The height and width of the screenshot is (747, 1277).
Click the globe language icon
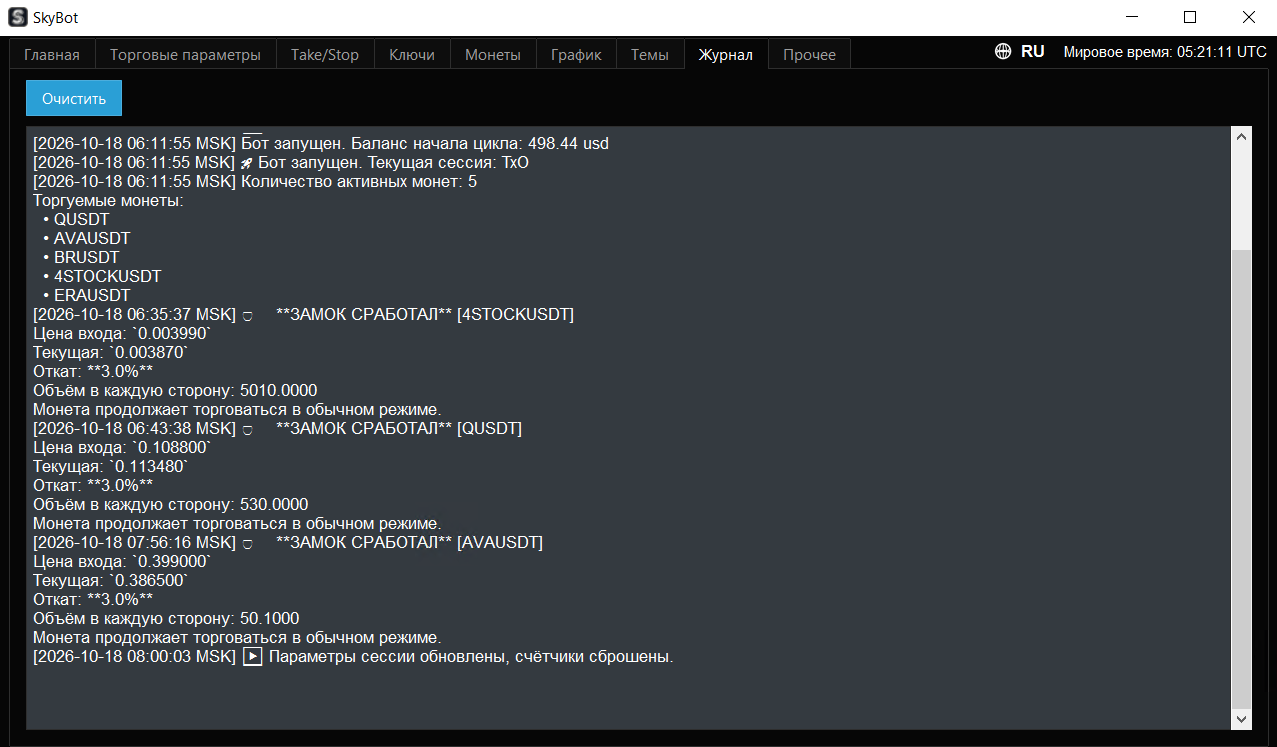pos(1003,51)
